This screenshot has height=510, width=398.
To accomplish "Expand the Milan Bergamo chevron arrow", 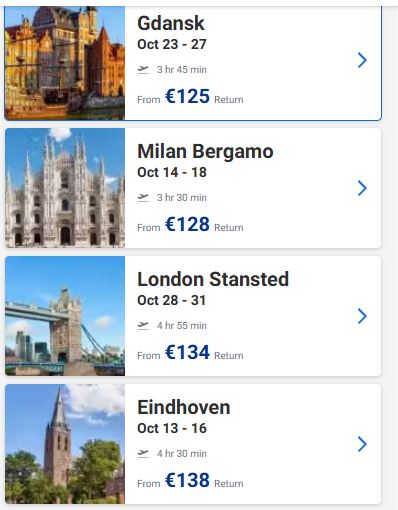I will point(362,188).
